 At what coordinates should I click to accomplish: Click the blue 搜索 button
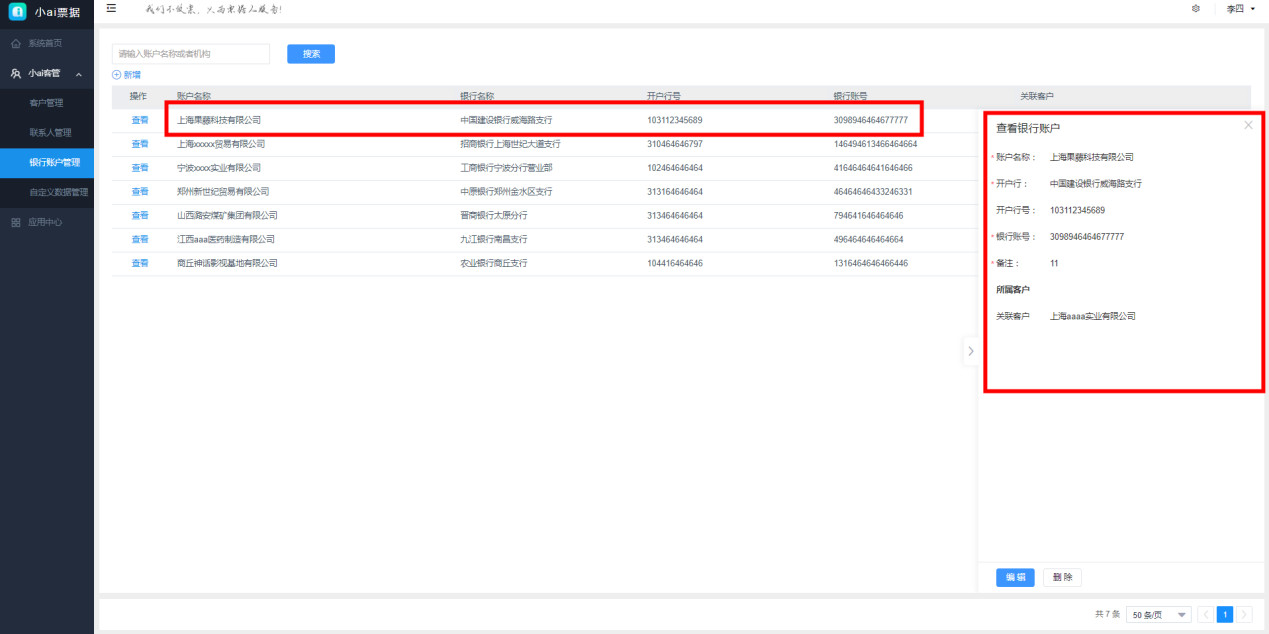click(311, 54)
